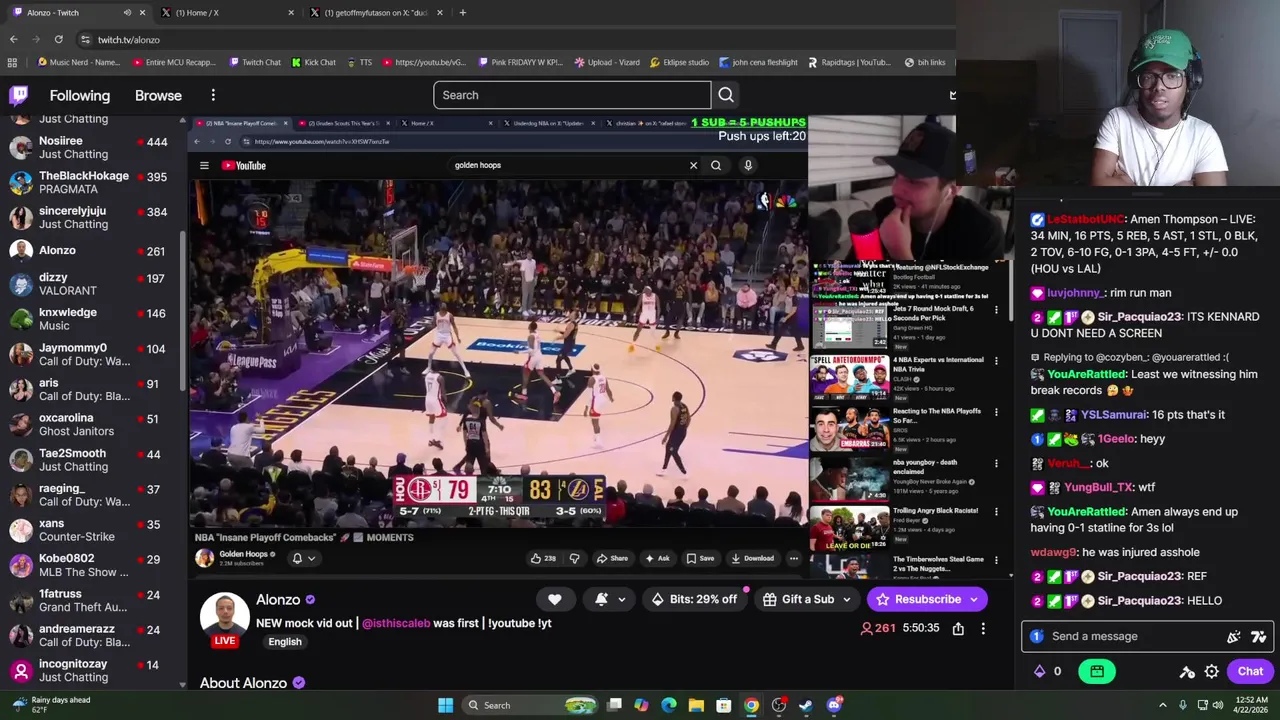Click the green channel points treasure chest

[x=1097, y=671]
